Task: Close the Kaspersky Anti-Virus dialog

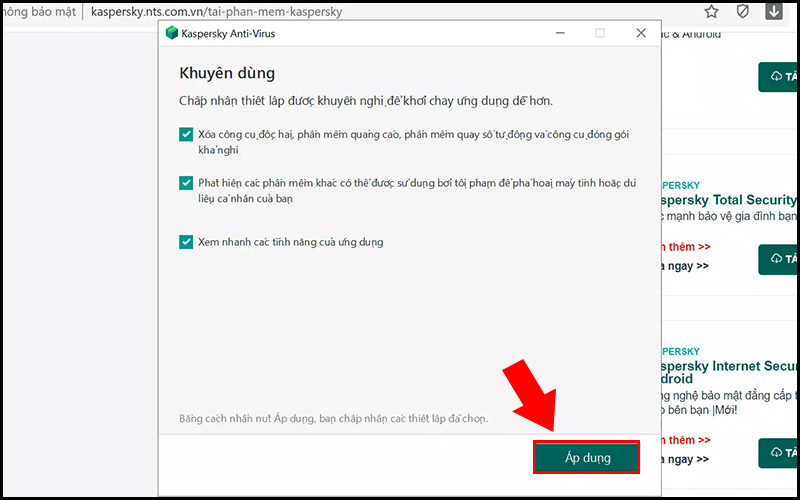Action: [641, 33]
